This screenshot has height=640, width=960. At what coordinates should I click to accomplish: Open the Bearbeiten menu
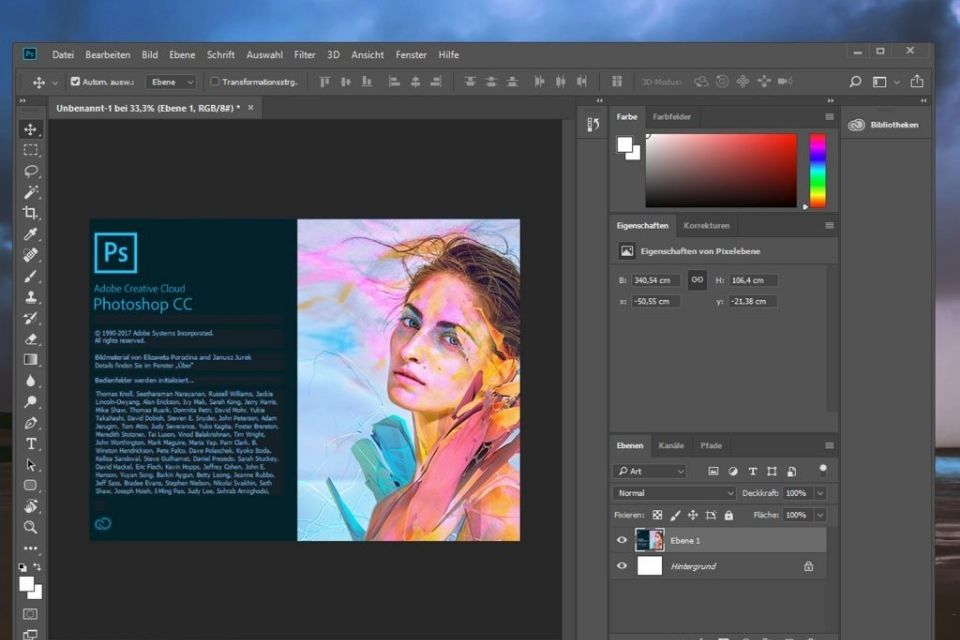pos(108,55)
